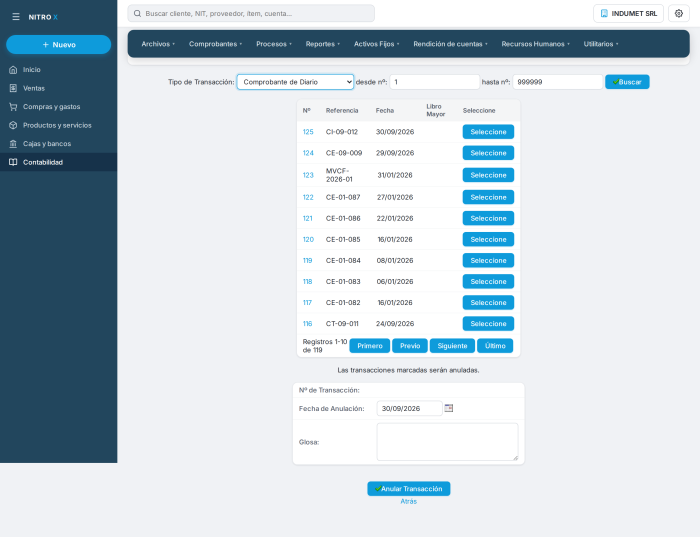The height and width of the screenshot is (537, 700).
Task: Go to Inicio in the sidebar
Action: [58, 70]
